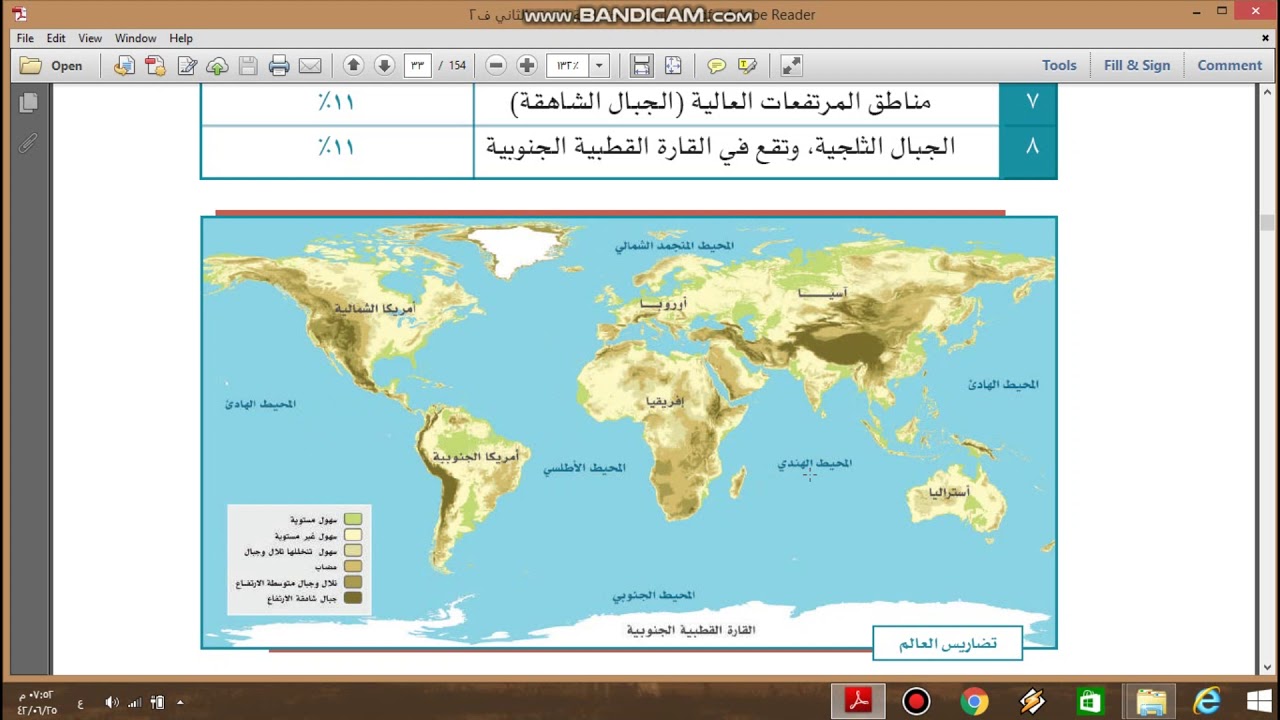The image size is (1280, 720).
Task: Click the 'المحيط الهندي' ocean label
Action: point(815,463)
